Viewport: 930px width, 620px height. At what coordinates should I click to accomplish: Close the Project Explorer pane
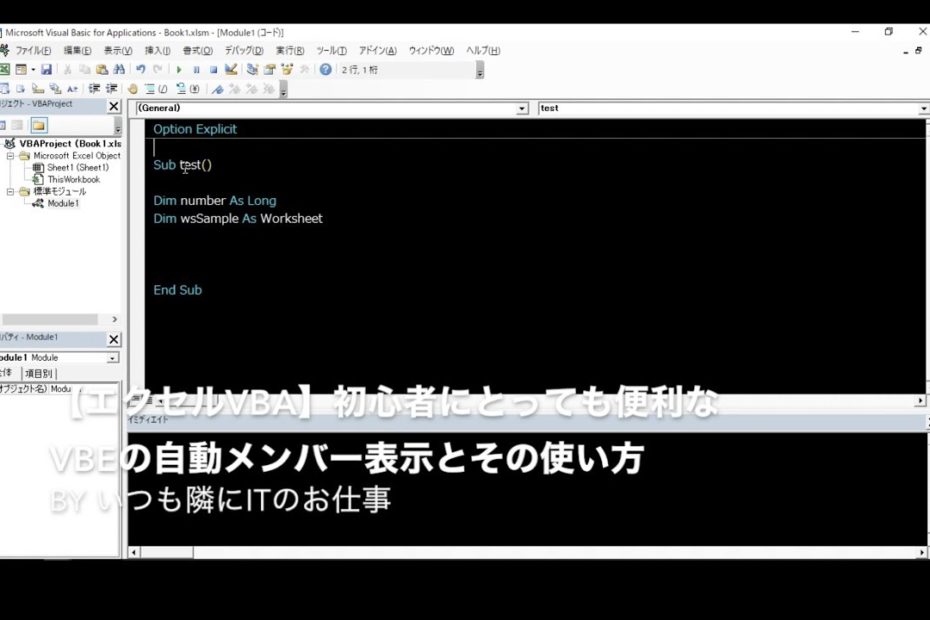point(113,106)
